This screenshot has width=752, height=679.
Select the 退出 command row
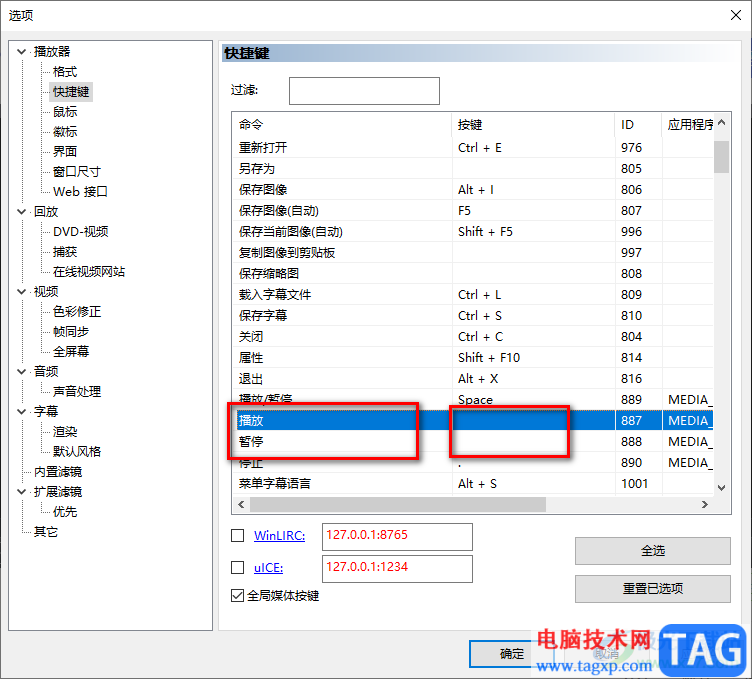472,379
